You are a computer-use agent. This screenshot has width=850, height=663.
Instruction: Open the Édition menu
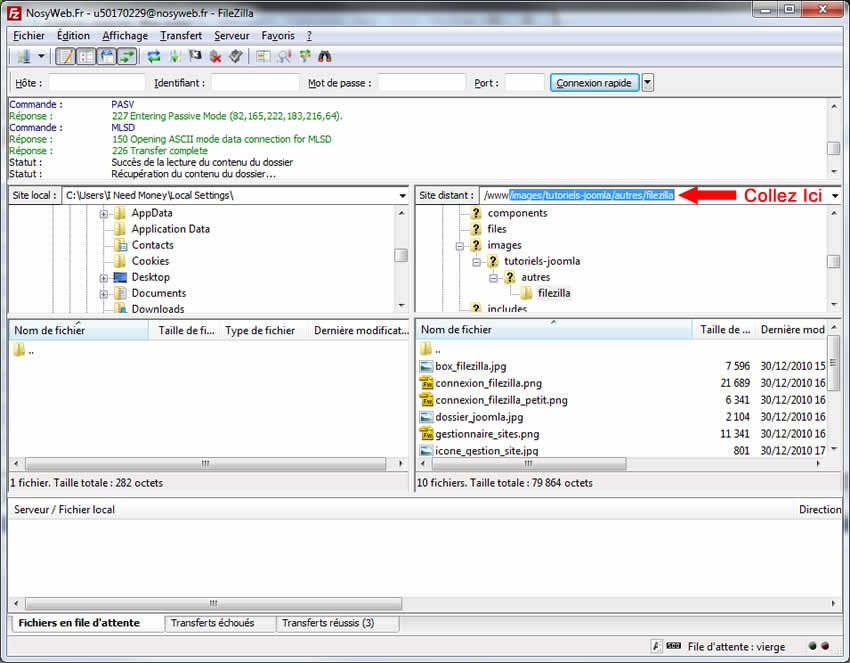73,36
